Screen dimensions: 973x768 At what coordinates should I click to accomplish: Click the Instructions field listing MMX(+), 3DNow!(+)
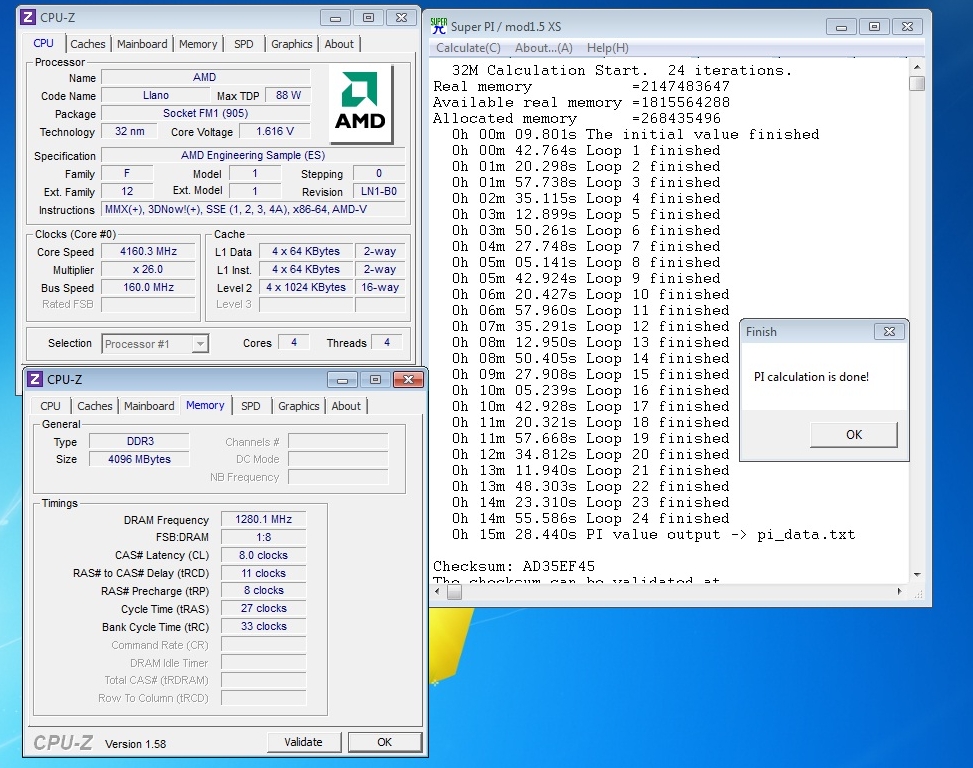[253, 209]
